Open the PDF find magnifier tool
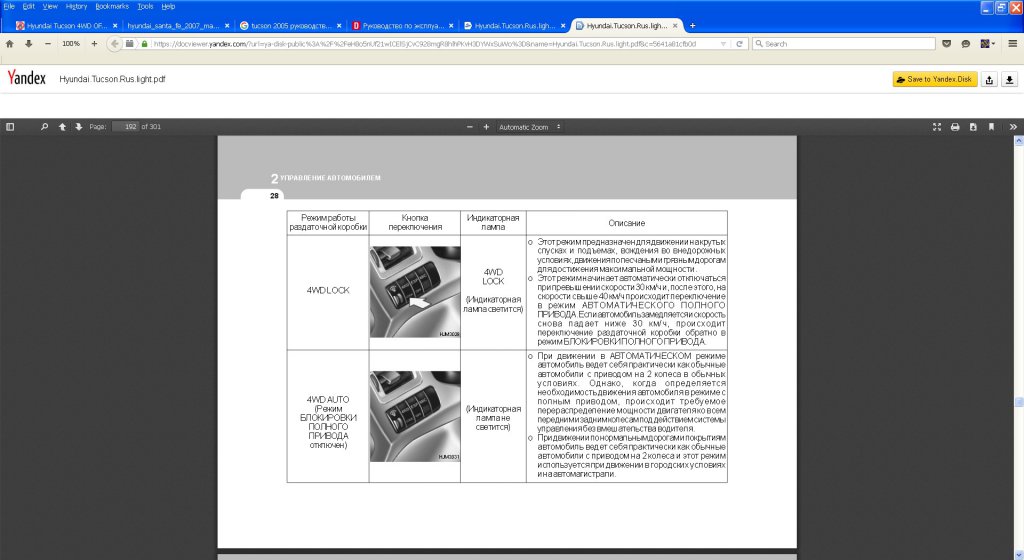Image resolution: width=1024 pixels, height=560 pixels. [x=44, y=127]
